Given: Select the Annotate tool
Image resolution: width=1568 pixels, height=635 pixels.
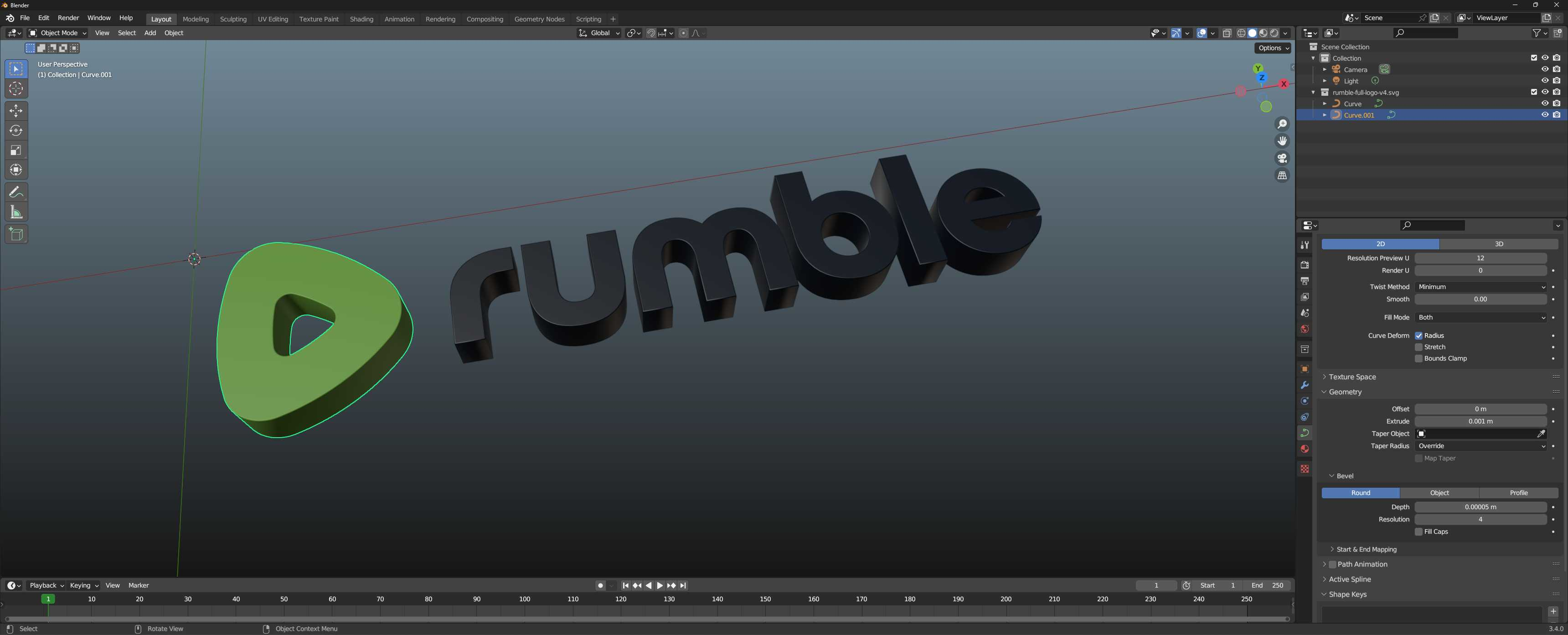Looking at the screenshot, I should point(16,192).
